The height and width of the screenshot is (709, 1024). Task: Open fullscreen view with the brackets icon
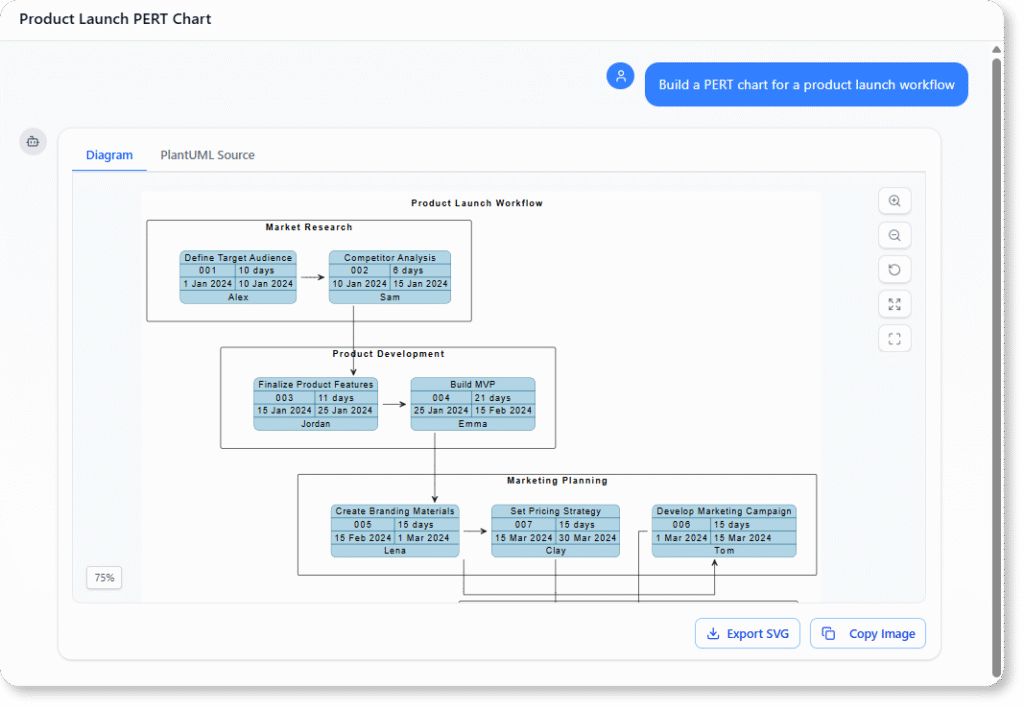894,338
